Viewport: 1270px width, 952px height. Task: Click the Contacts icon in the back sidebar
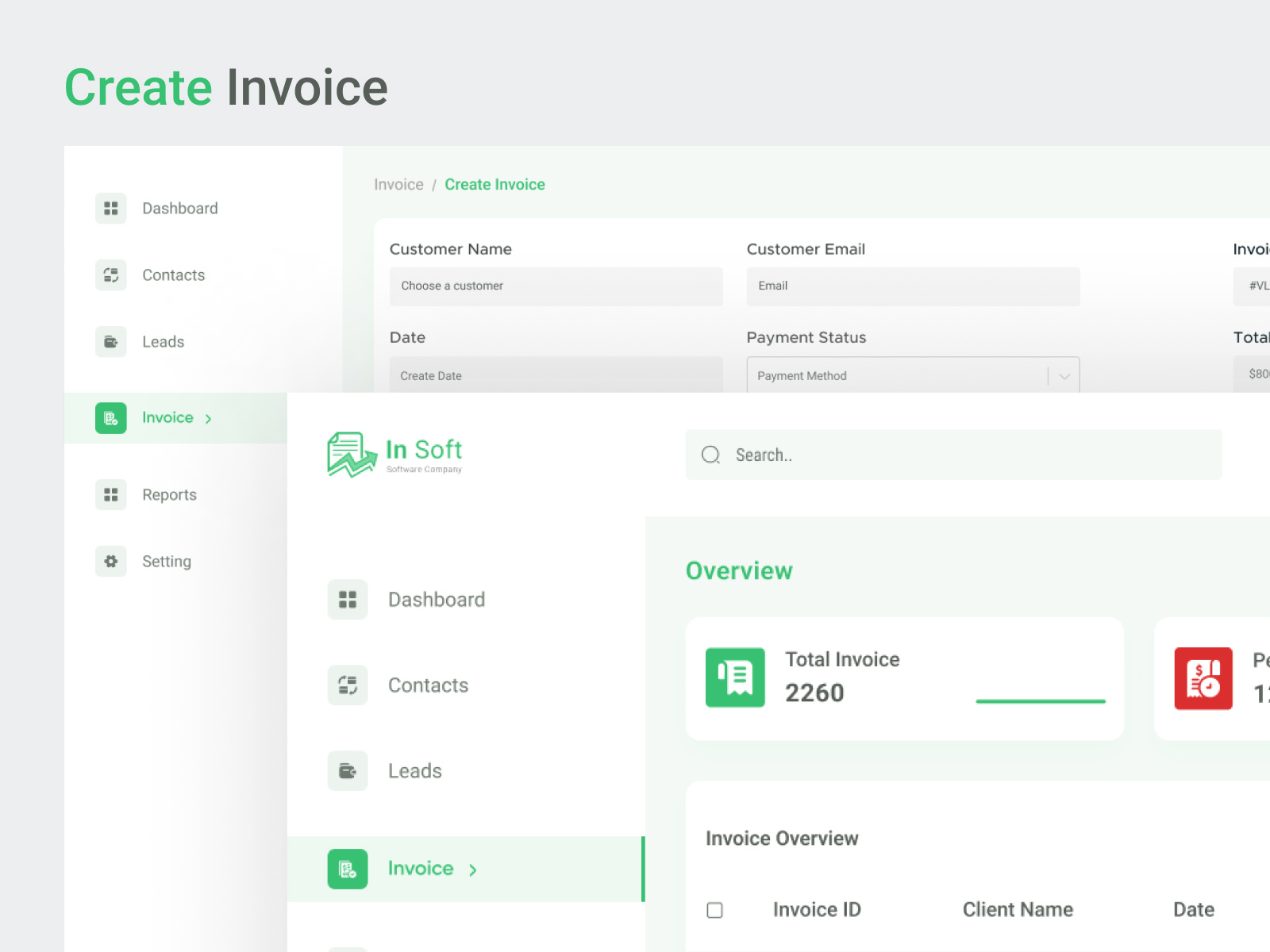[110, 275]
